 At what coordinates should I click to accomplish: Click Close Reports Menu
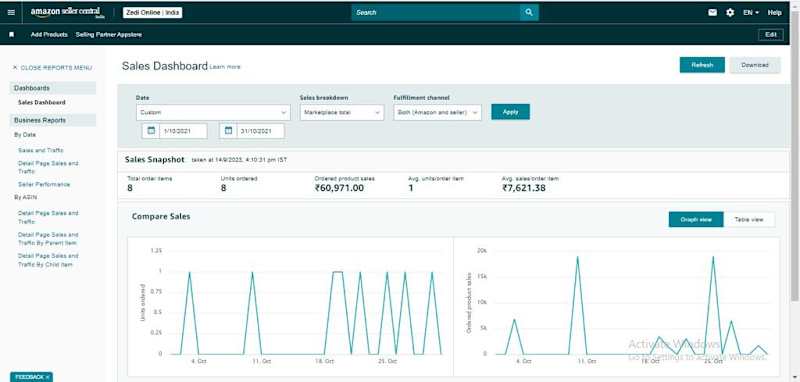coord(52,67)
